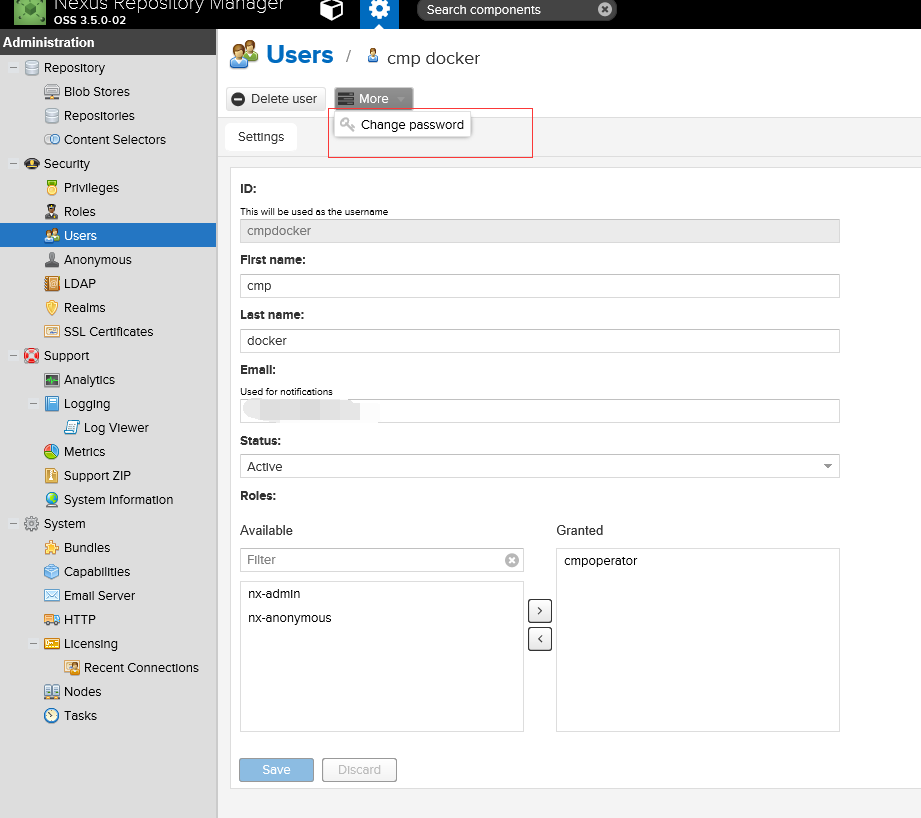This screenshot has width=921, height=818.
Task: Choose Change password from the menu
Action: tap(402, 124)
